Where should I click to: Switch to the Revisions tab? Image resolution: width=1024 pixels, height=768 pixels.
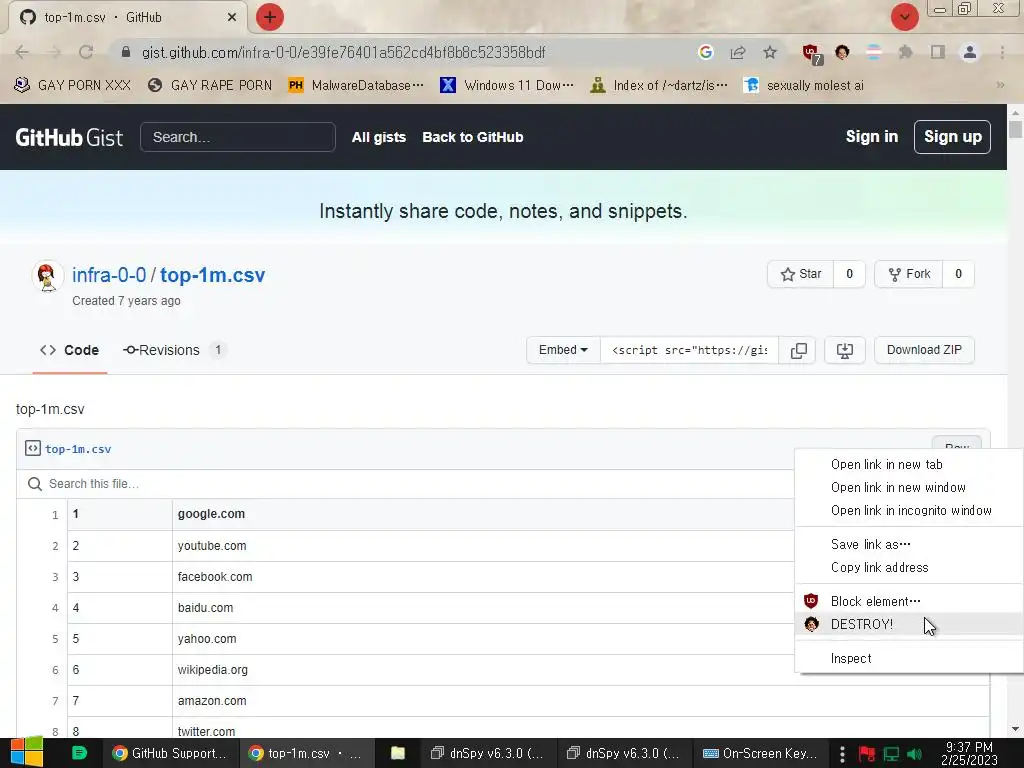pos(174,350)
